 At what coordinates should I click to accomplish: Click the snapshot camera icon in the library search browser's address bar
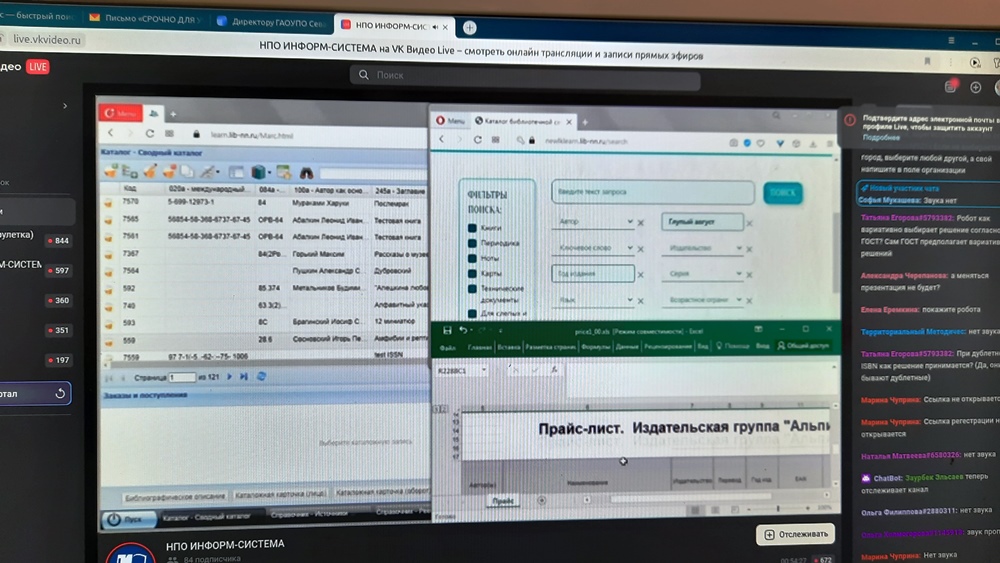(734, 143)
